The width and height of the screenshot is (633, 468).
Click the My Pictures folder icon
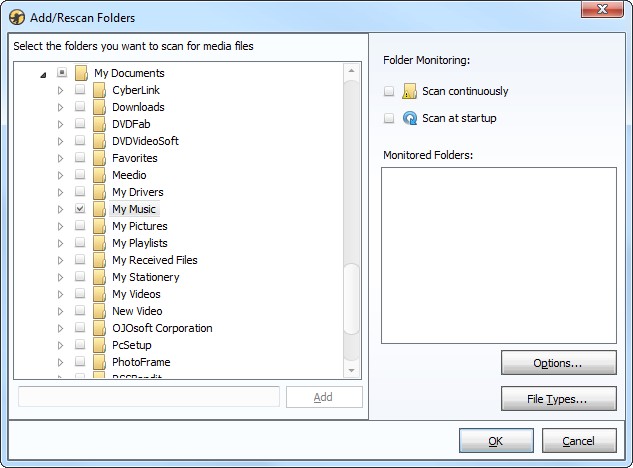[99, 226]
